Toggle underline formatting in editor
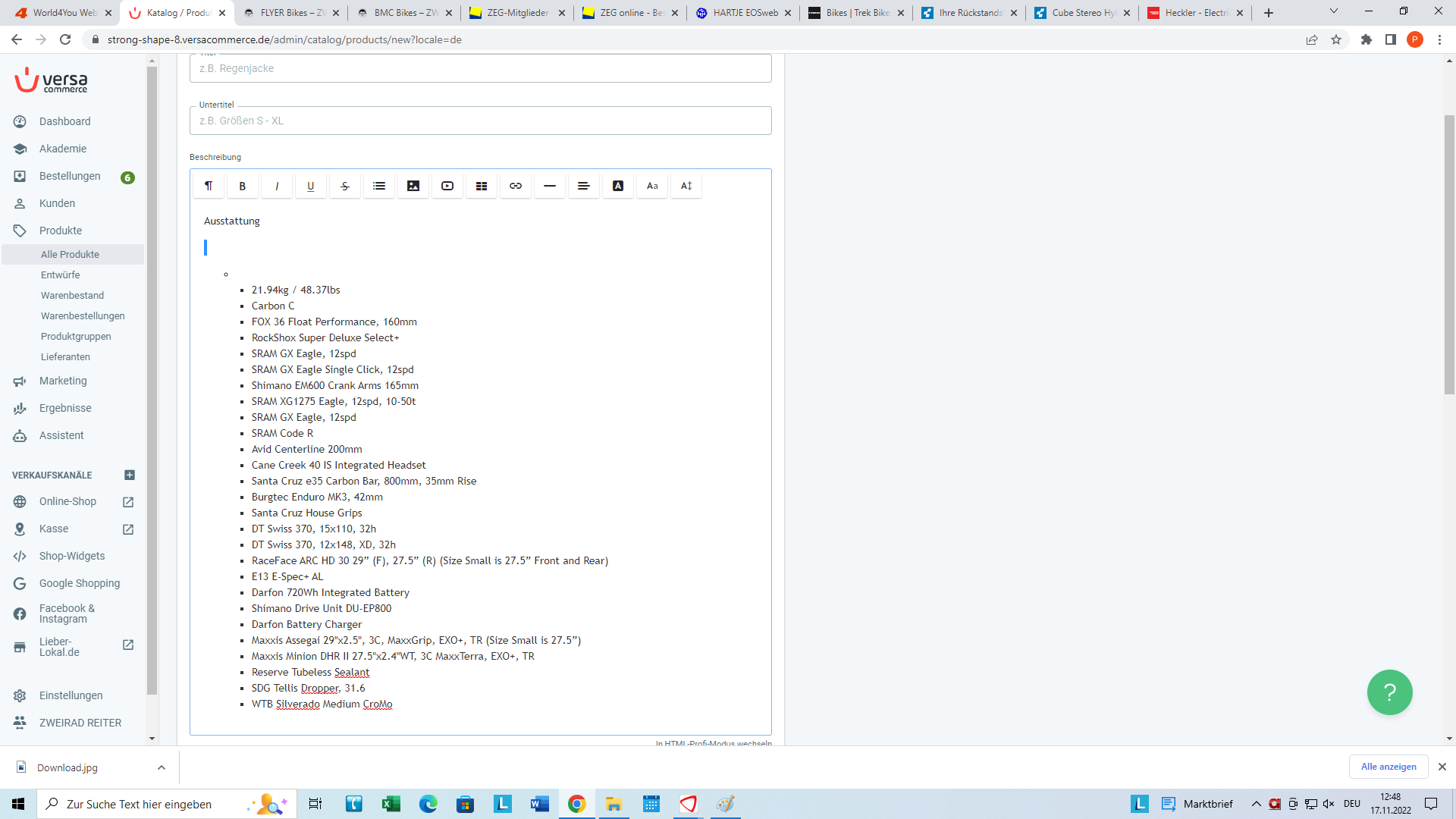 [x=311, y=186]
